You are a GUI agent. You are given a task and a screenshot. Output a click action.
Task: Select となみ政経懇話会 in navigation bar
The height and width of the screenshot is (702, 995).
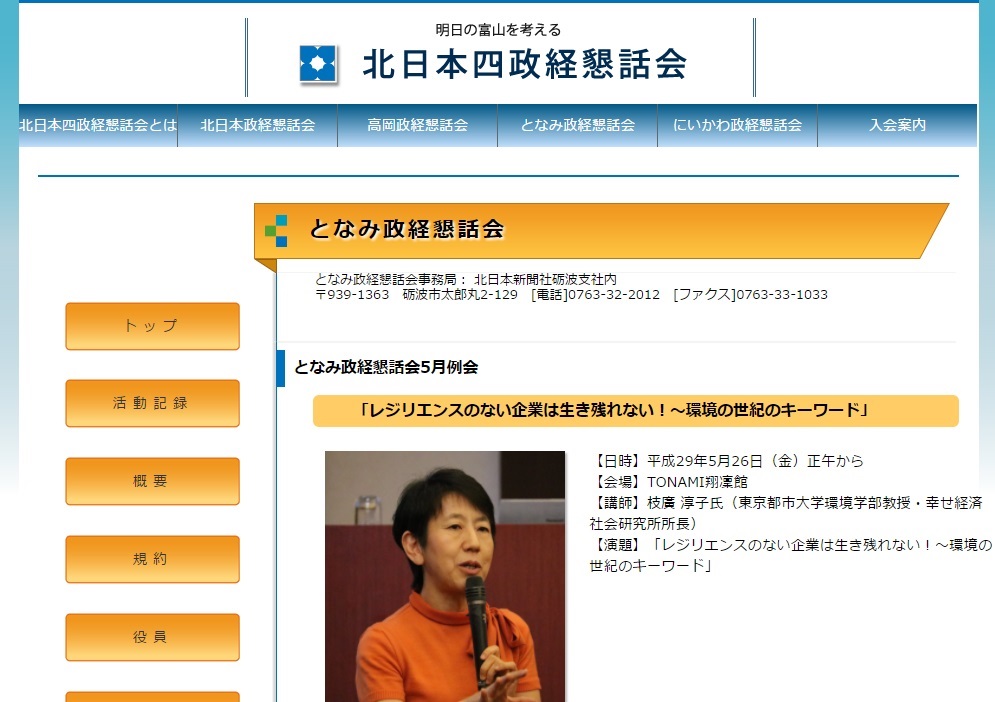577,126
